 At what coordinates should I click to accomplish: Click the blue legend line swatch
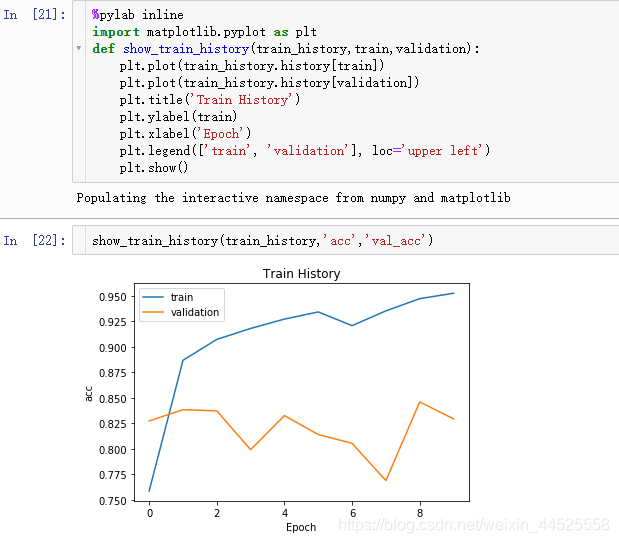coord(153,297)
